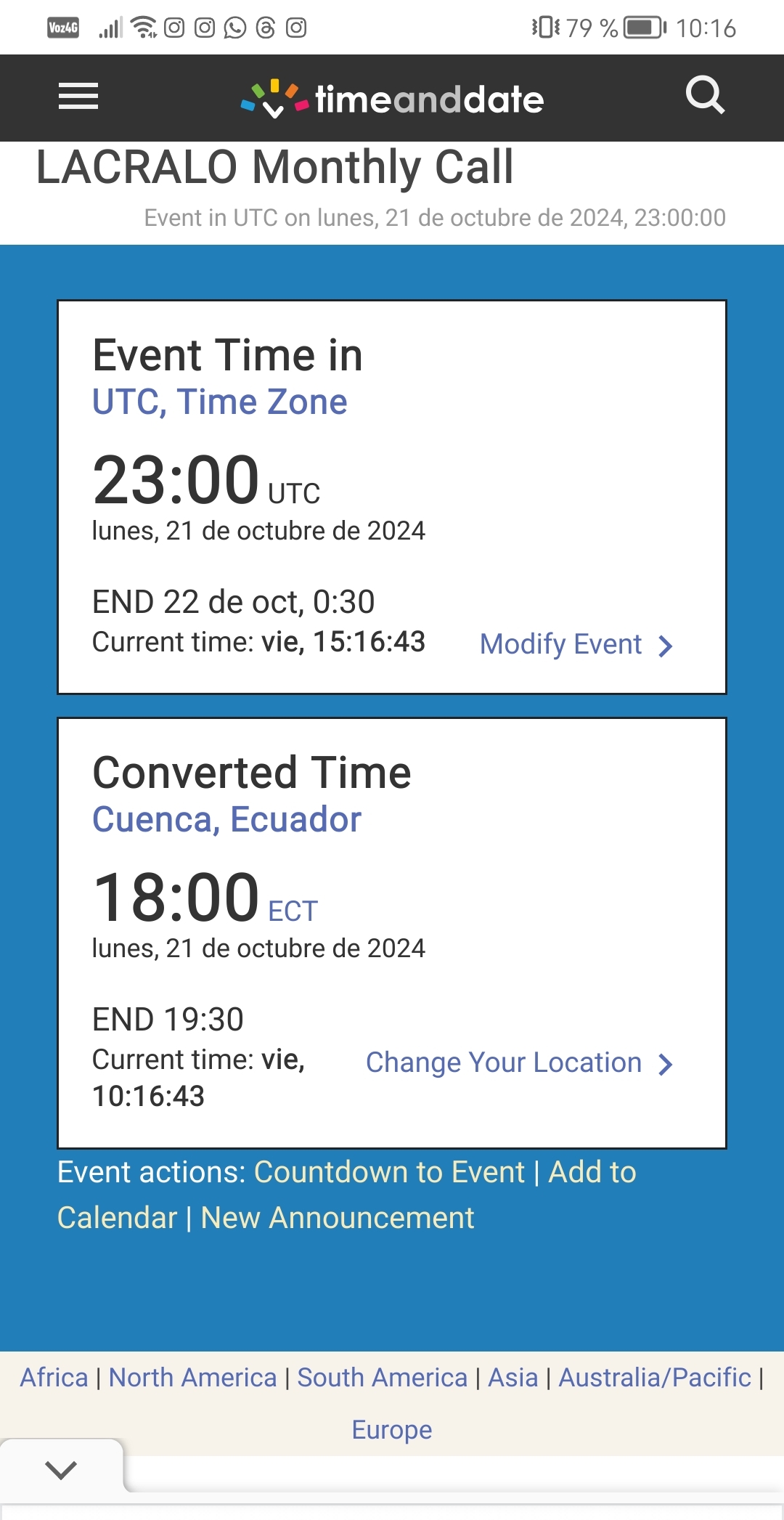The height and width of the screenshot is (1520, 784).
Task: Click the timeanddate logo
Action: tap(392, 99)
